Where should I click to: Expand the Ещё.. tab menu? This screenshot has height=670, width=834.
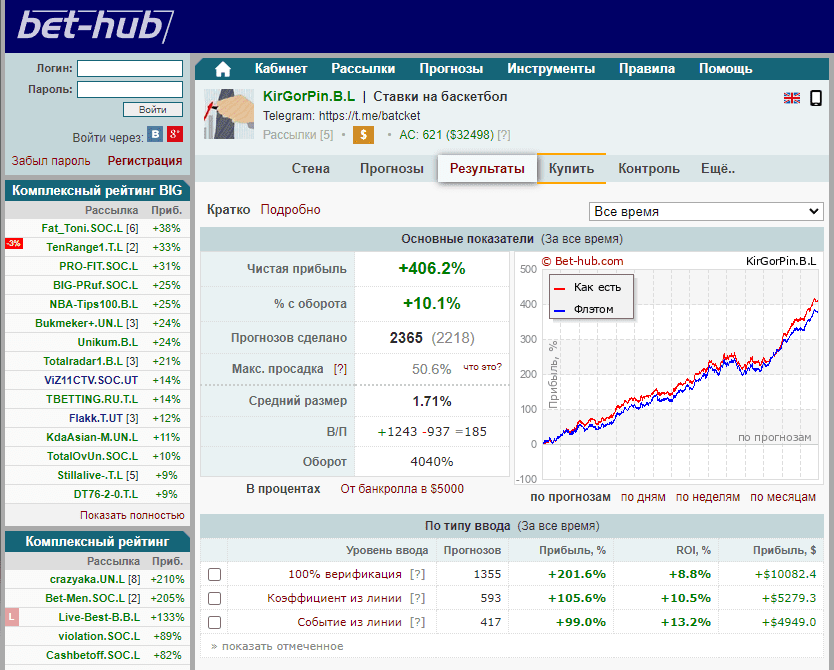(x=717, y=169)
